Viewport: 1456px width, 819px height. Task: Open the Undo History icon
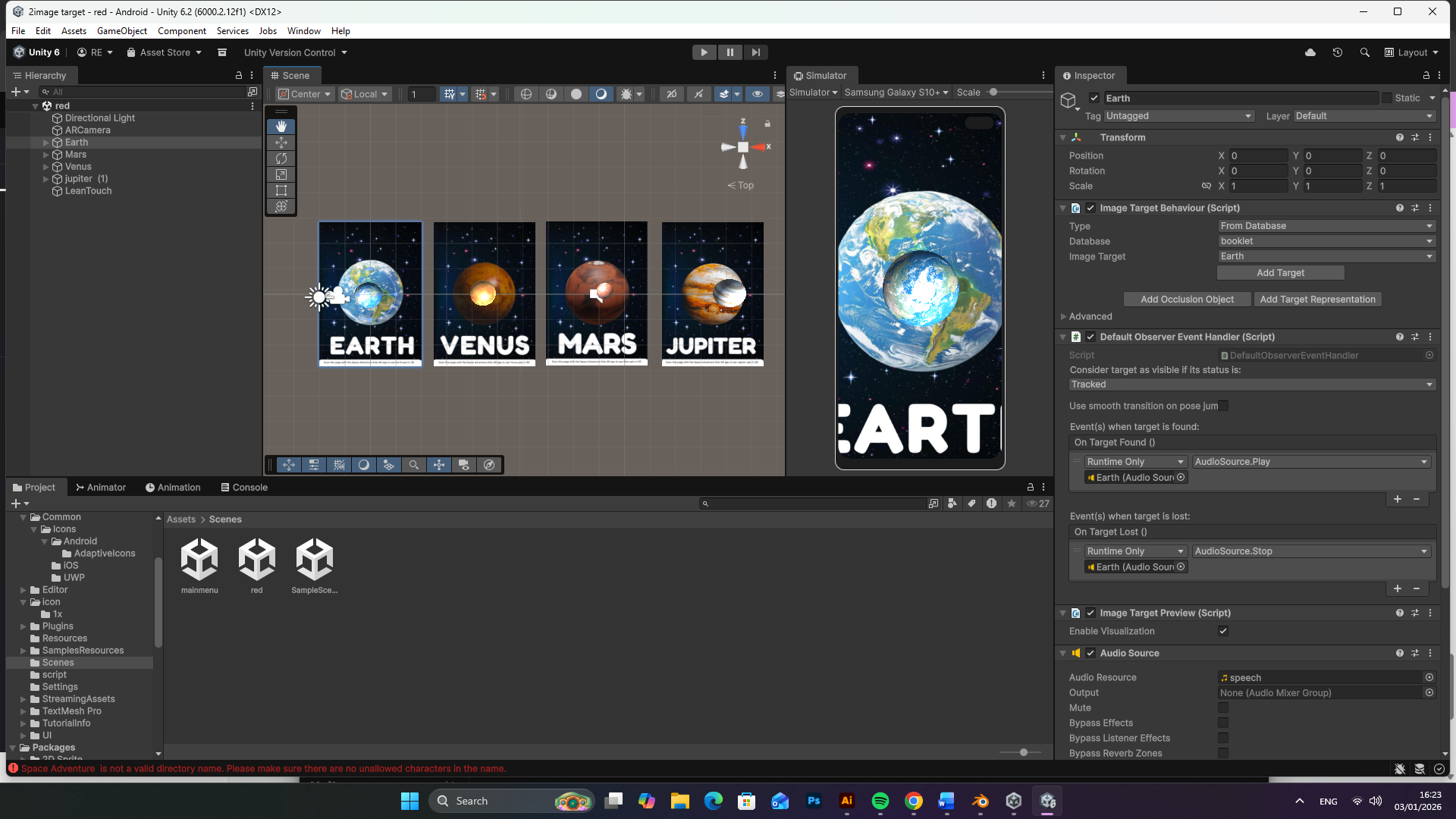[1338, 52]
